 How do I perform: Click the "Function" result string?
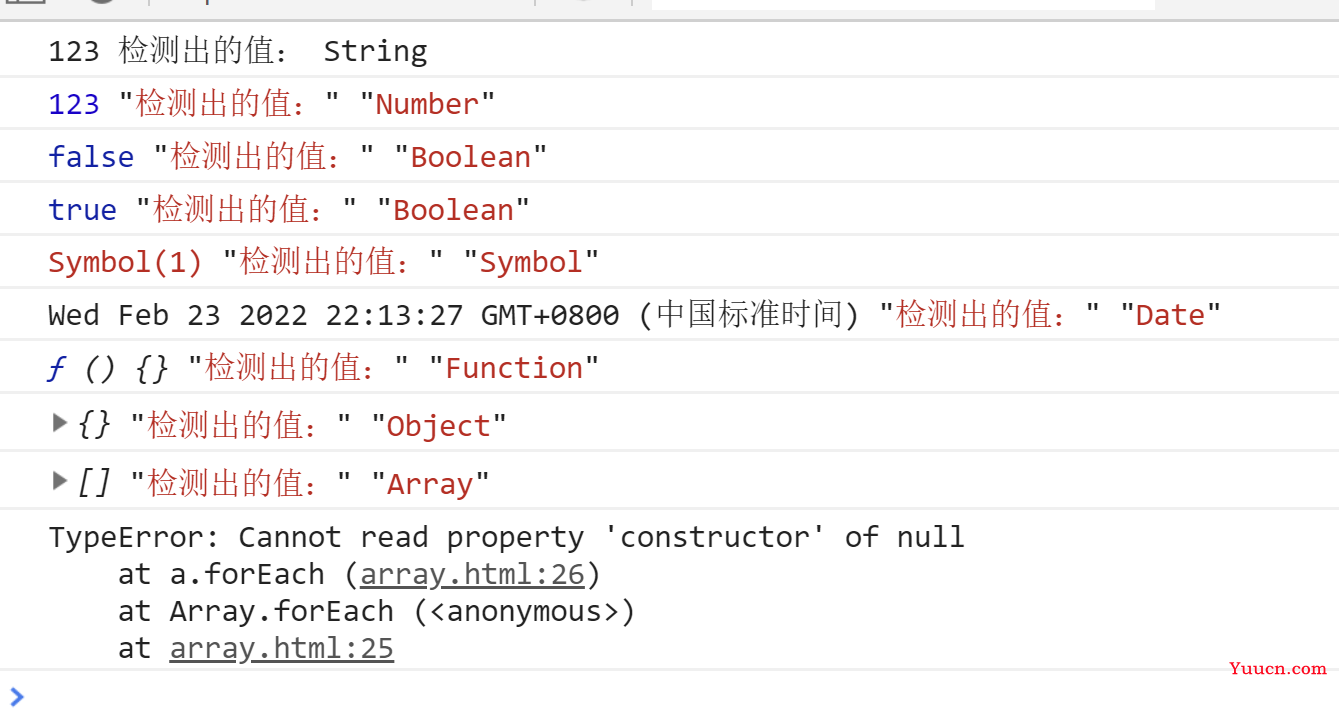pos(514,368)
